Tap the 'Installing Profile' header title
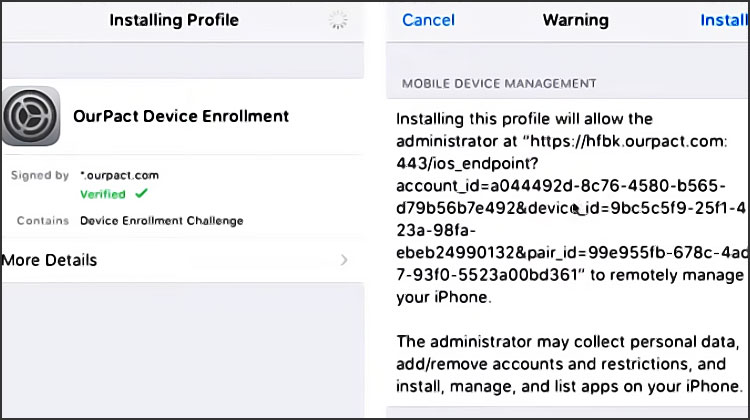This screenshot has height=420, width=750. pyautogui.click(x=174, y=20)
